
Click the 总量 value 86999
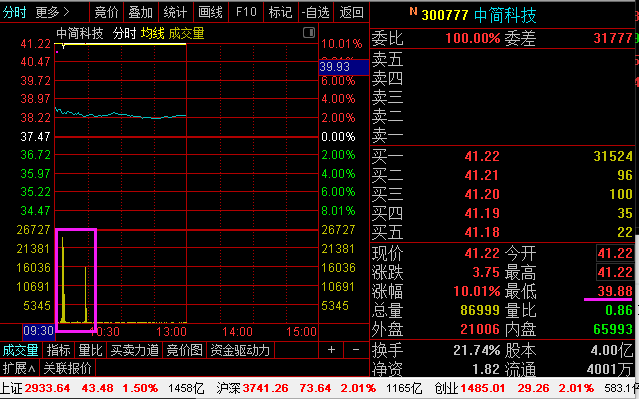click(x=480, y=310)
